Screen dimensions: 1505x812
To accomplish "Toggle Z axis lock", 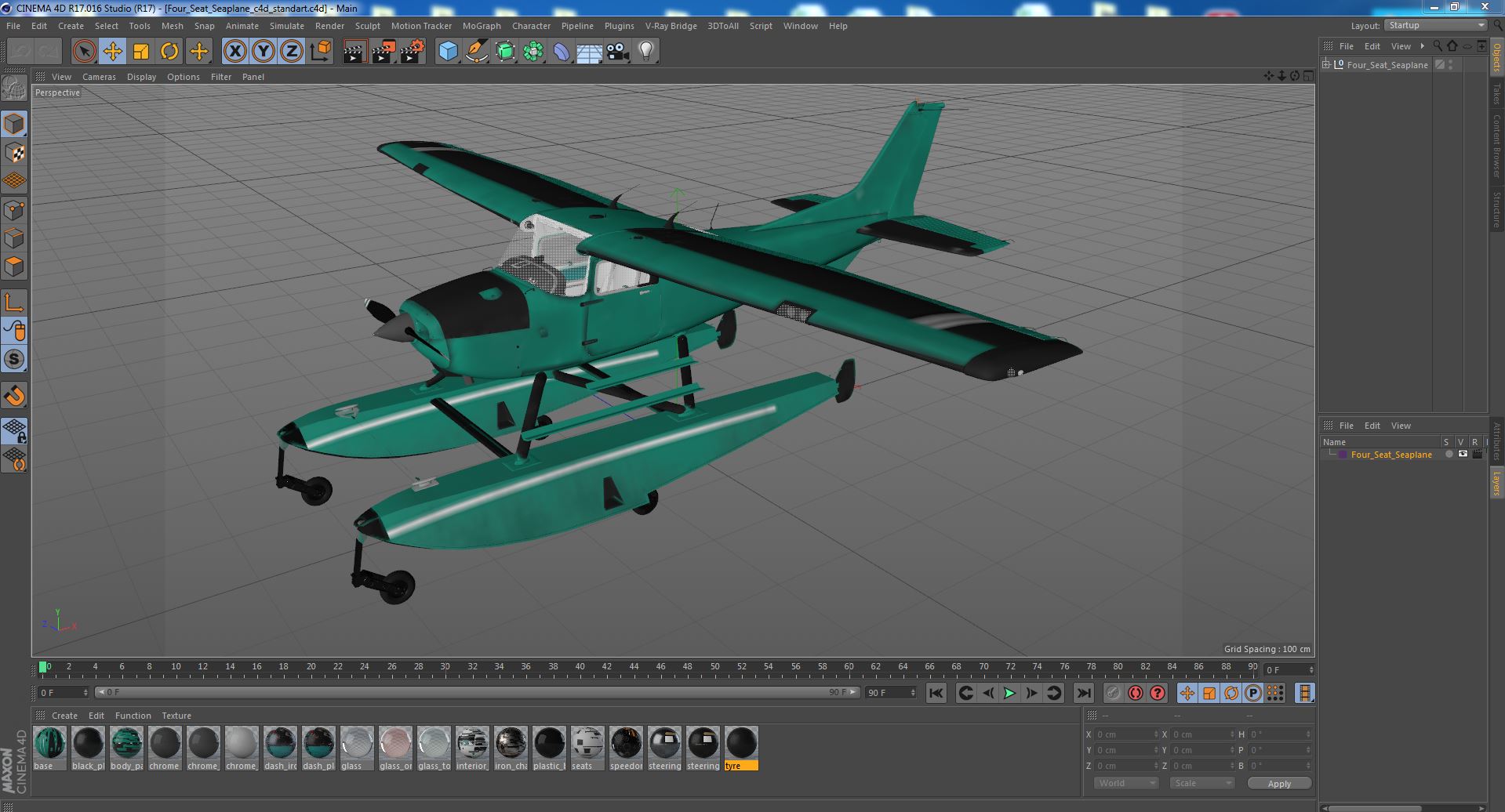I will 292,52.
